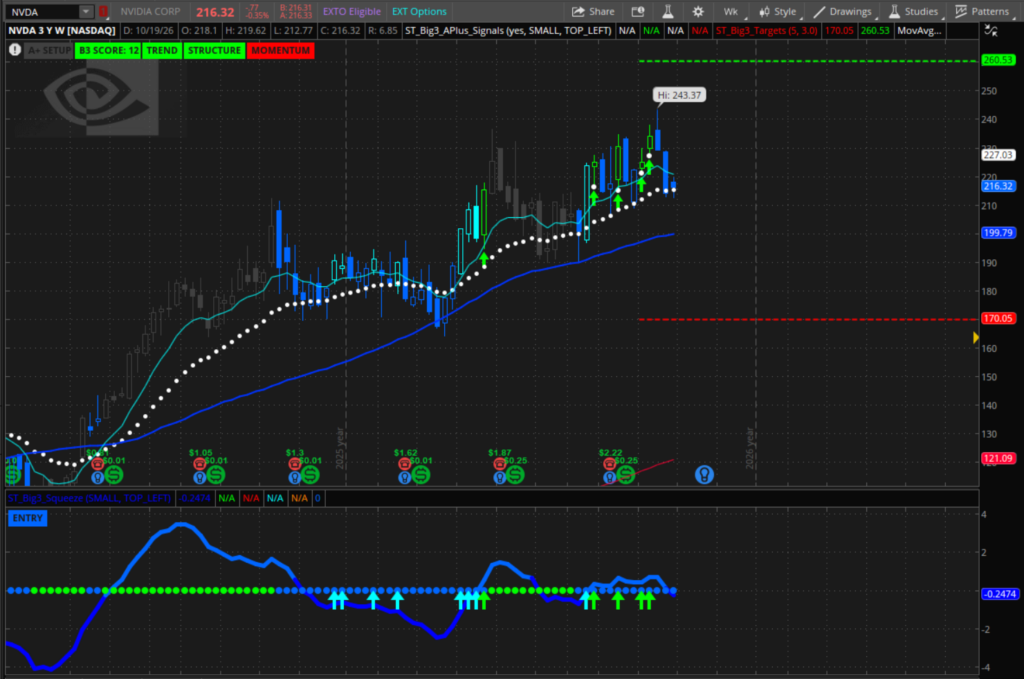Open the Patterns menu
The image size is (1024, 679).
click(982, 12)
